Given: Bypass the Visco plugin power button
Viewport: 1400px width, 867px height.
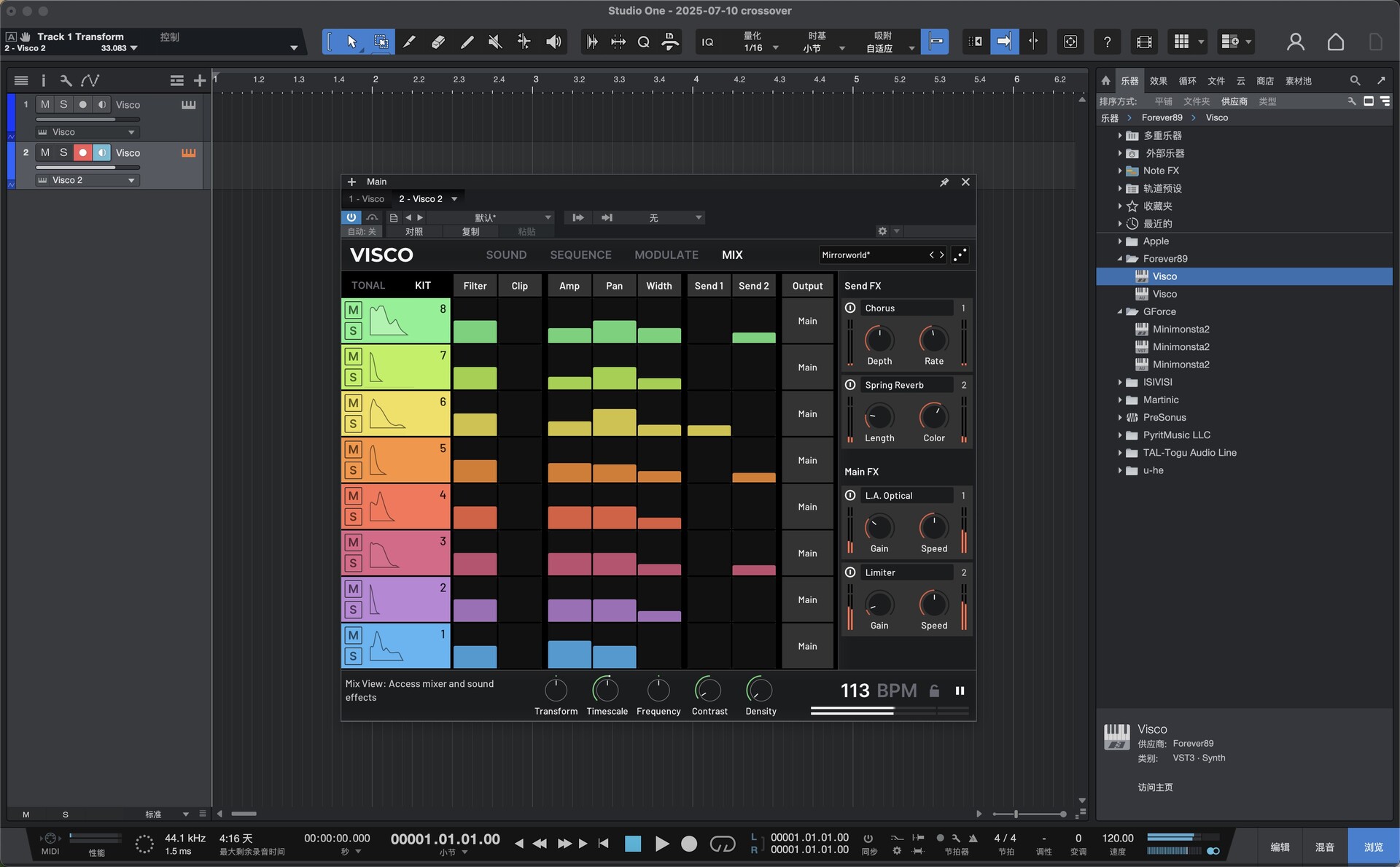Looking at the screenshot, I should click(351, 217).
